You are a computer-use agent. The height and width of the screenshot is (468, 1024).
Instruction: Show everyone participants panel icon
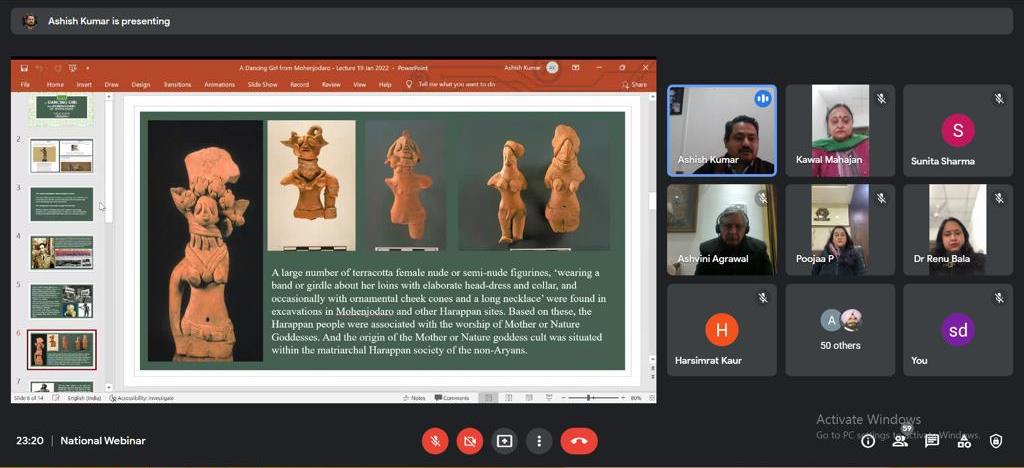pos(900,441)
